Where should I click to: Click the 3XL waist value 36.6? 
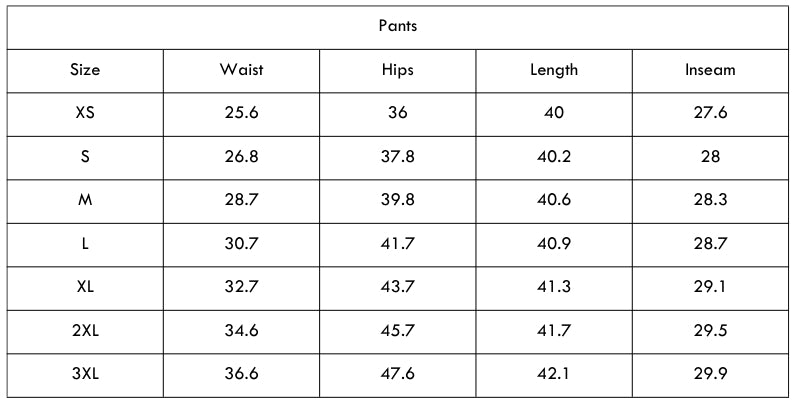[x=241, y=374]
